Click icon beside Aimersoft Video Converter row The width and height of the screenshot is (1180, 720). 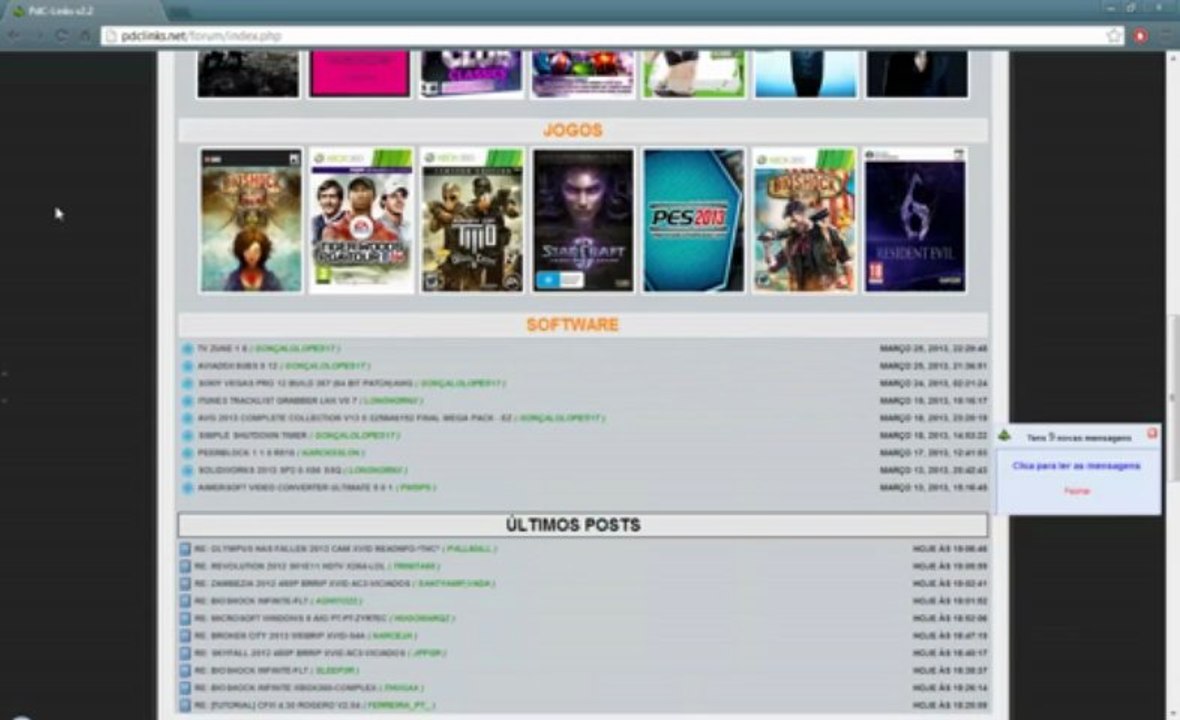point(187,488)
